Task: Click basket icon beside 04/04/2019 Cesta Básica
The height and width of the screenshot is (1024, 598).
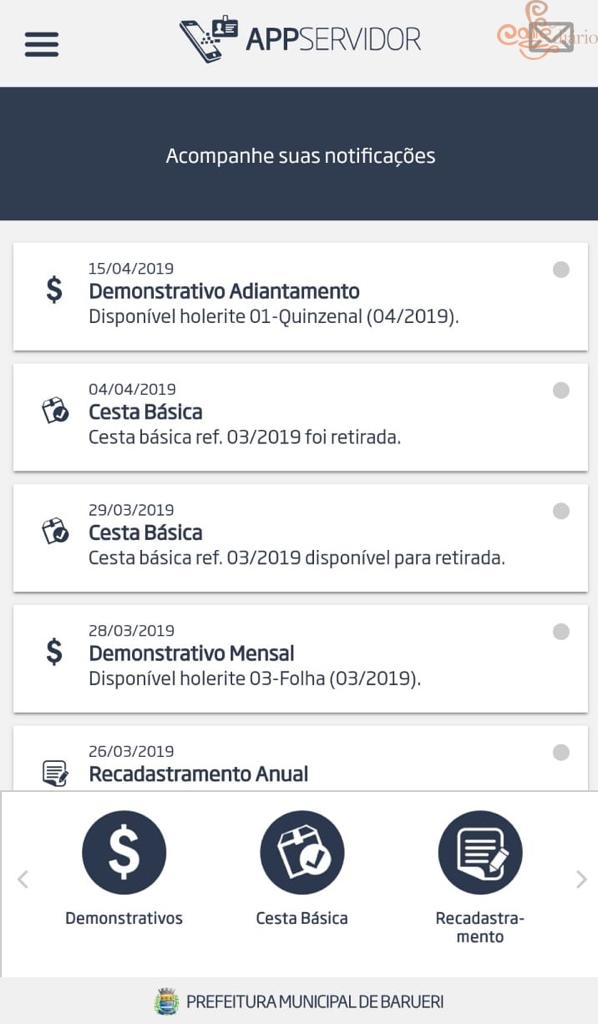Action: click(55, 411)
